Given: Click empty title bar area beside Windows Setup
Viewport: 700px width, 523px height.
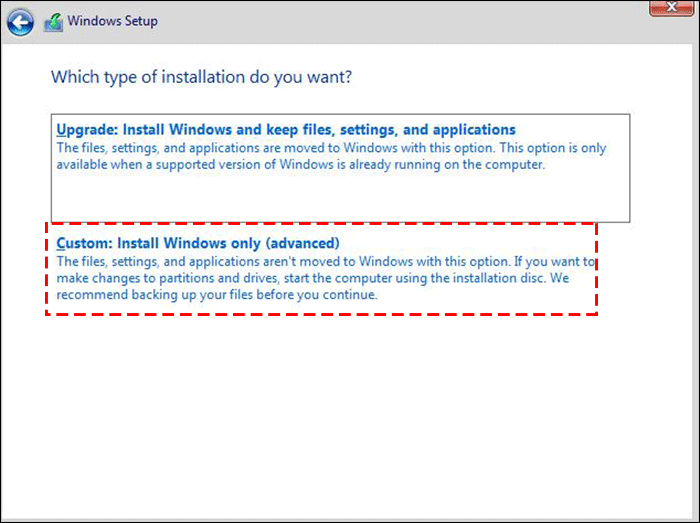Looking at the screenshot, I should pos(402,22).
